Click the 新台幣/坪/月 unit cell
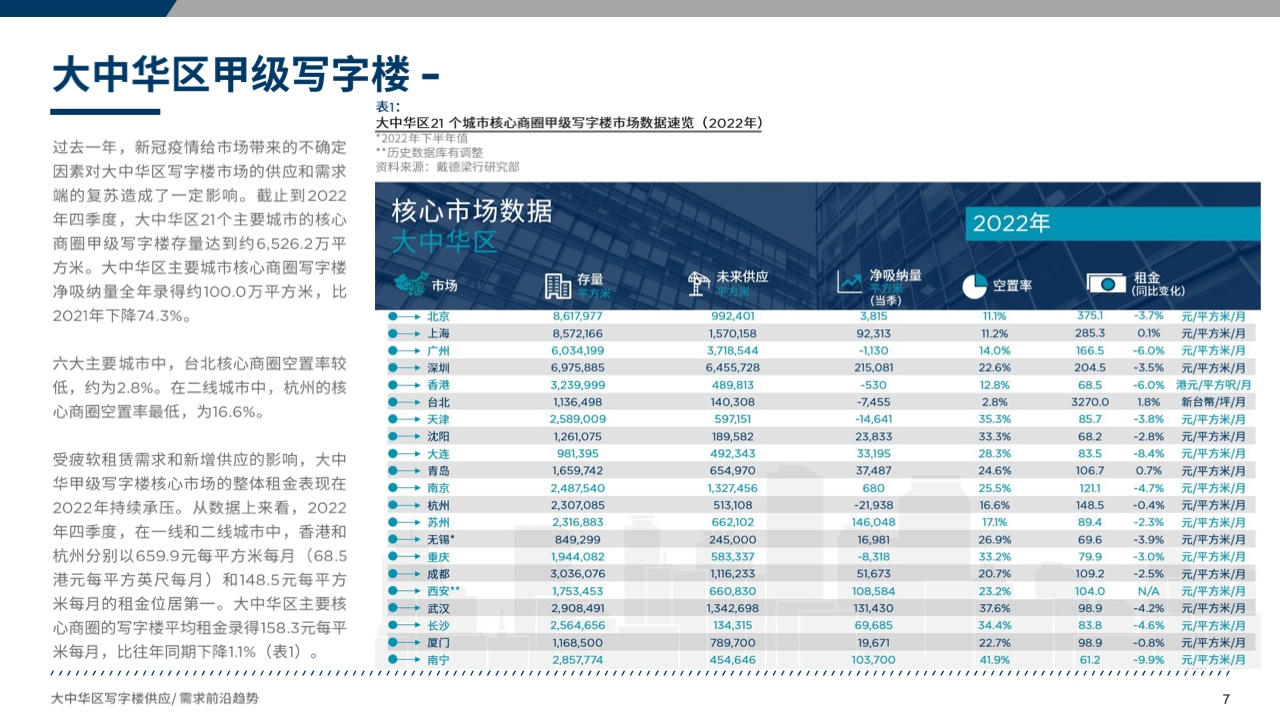Image resolution: width=1280 pixels, height=720 pixels. tap(1215, 402)
